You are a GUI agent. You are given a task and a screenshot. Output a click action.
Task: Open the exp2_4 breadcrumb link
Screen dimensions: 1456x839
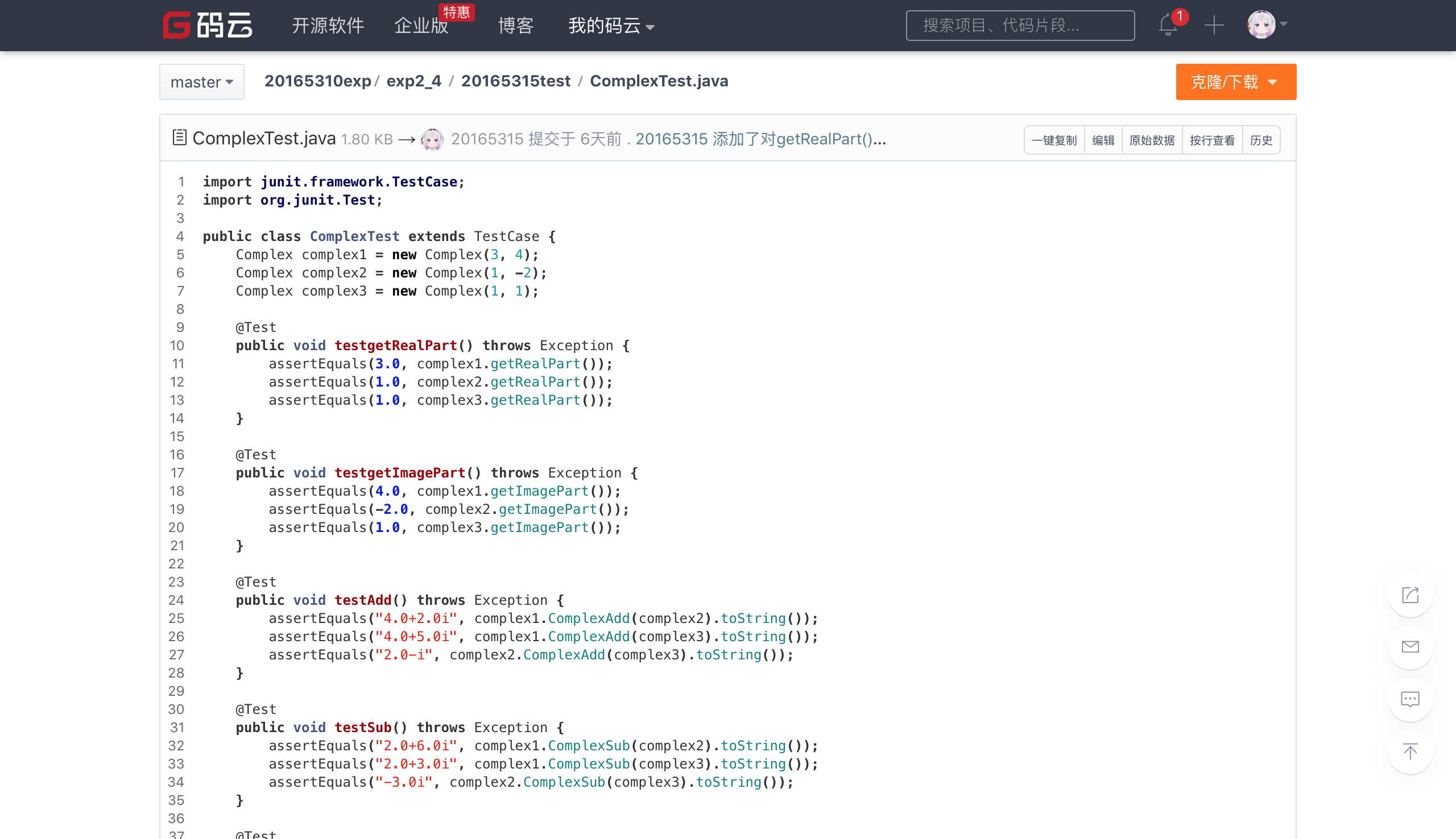click(x=413, y=81)
